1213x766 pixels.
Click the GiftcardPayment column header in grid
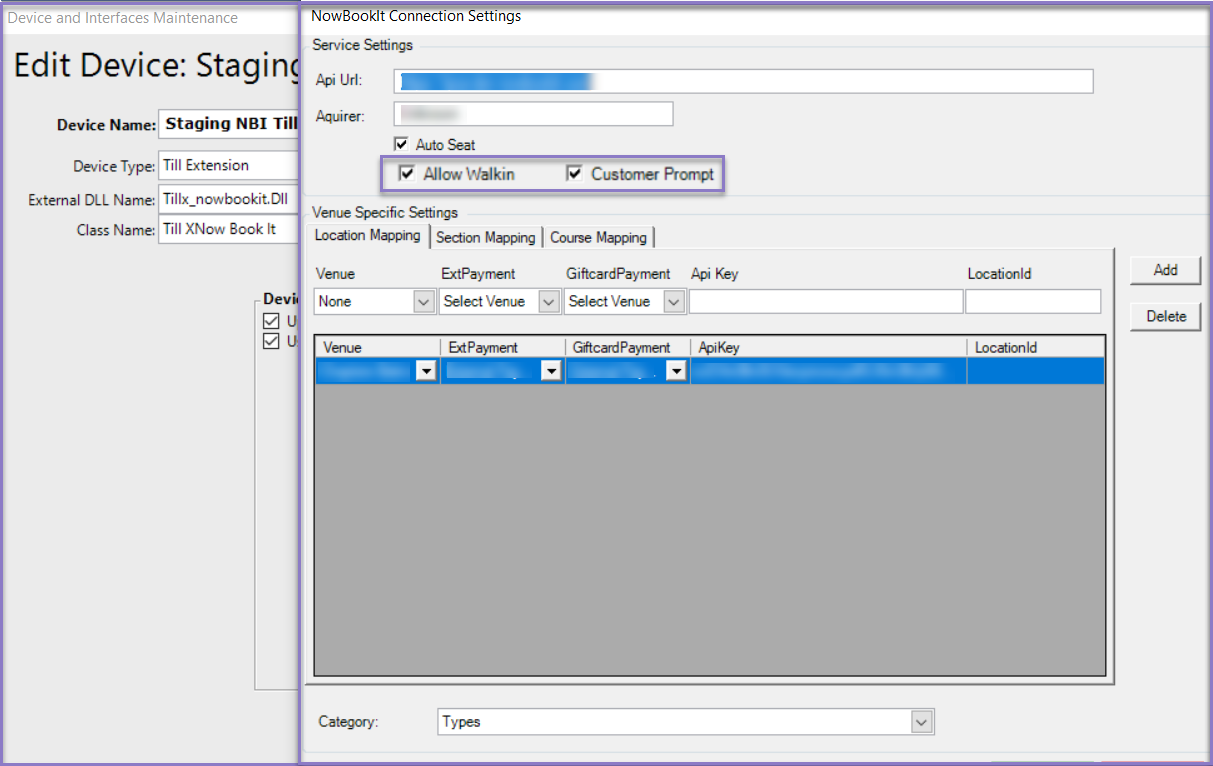point(628,347)
